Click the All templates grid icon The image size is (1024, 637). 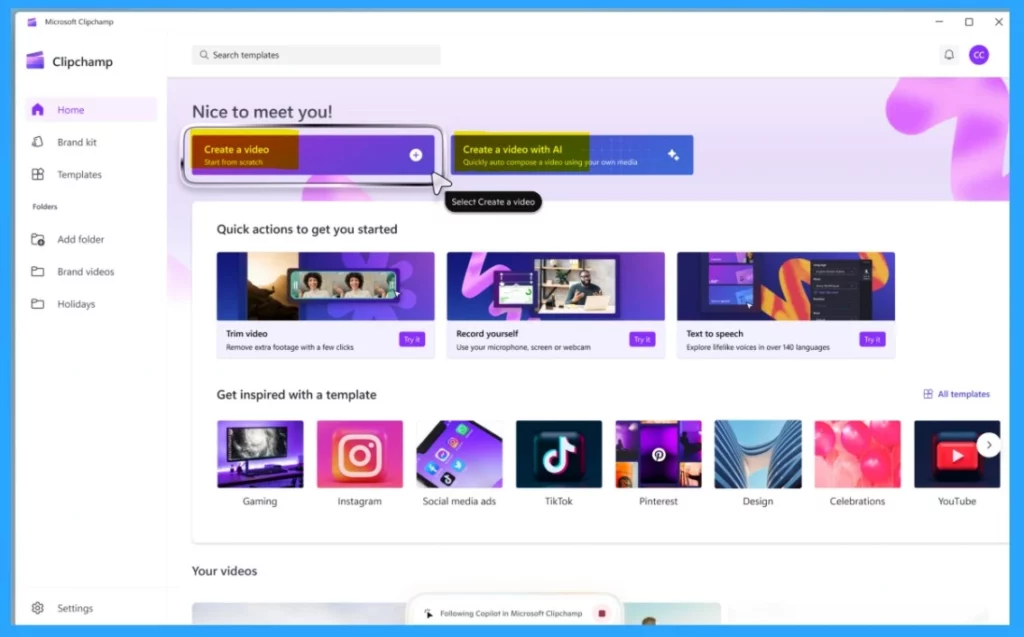coord(927,394)
